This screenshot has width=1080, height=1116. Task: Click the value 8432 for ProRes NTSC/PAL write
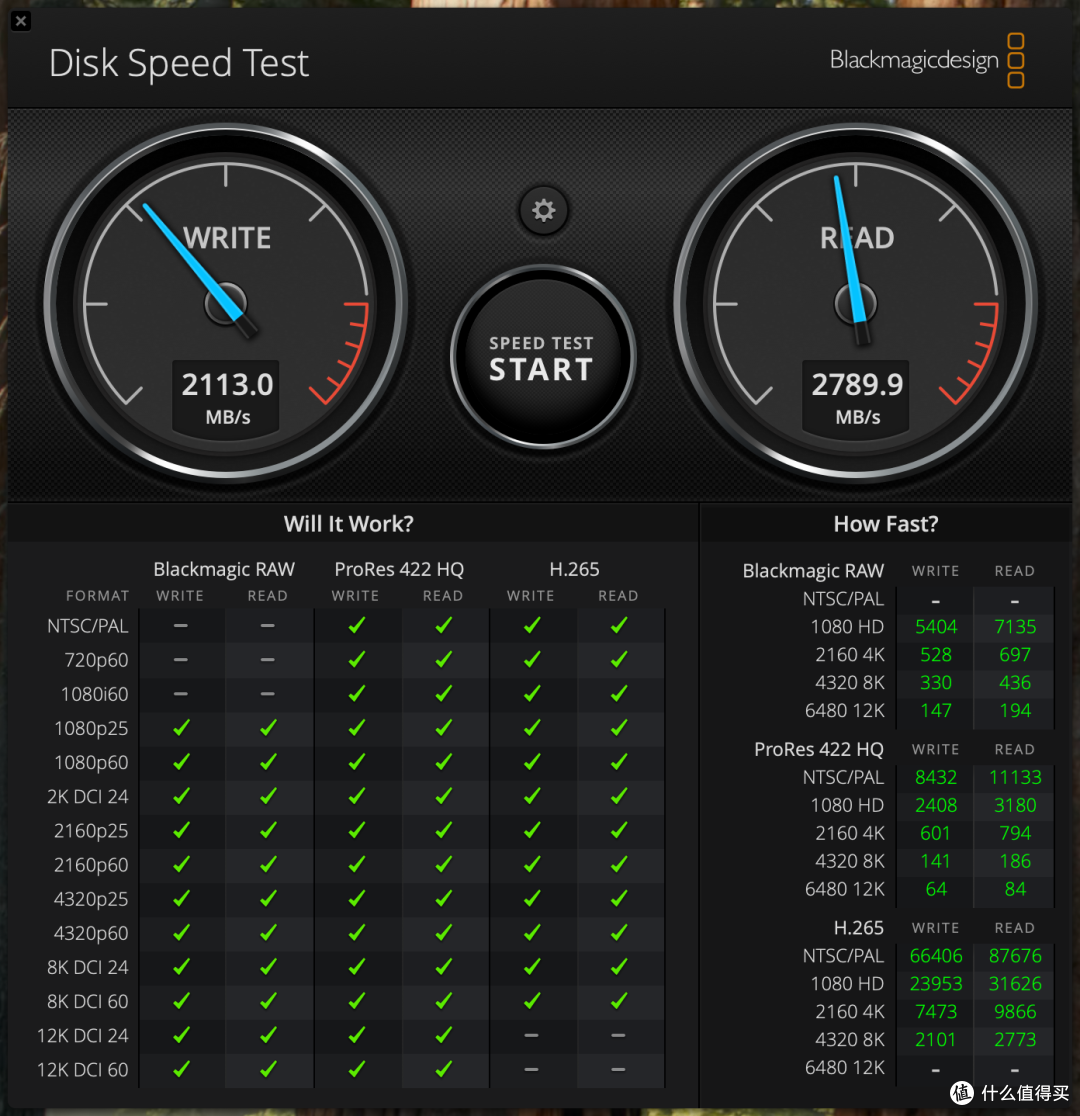[935, 778]
